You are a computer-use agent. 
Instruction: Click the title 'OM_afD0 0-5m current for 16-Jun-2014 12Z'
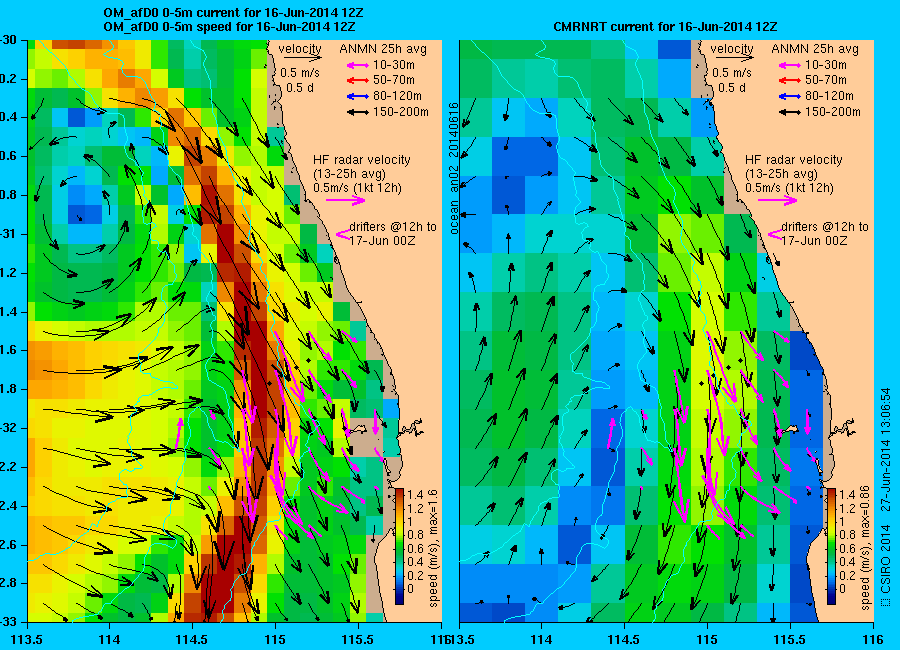point(233,13)
